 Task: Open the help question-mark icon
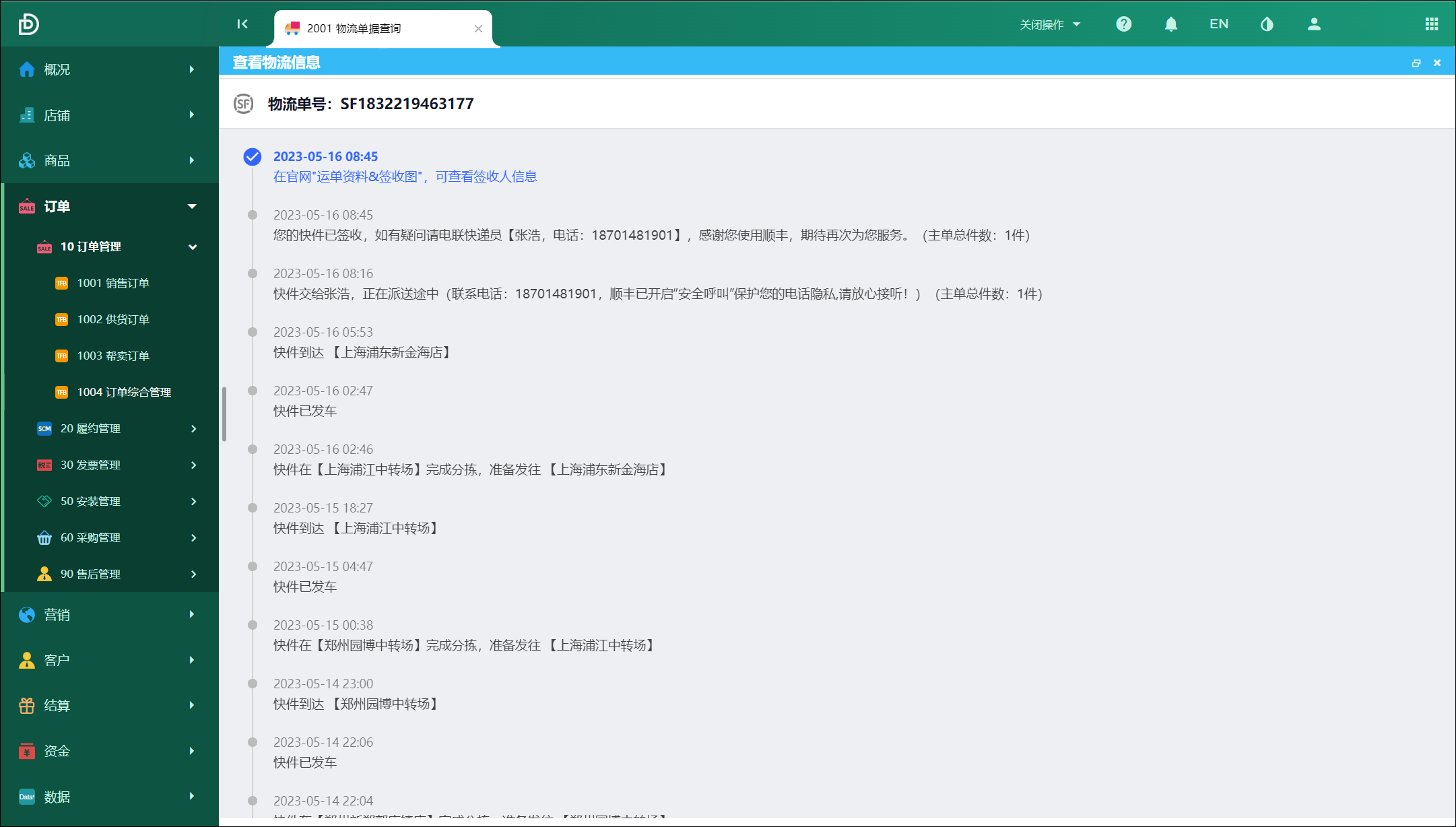1123,24
